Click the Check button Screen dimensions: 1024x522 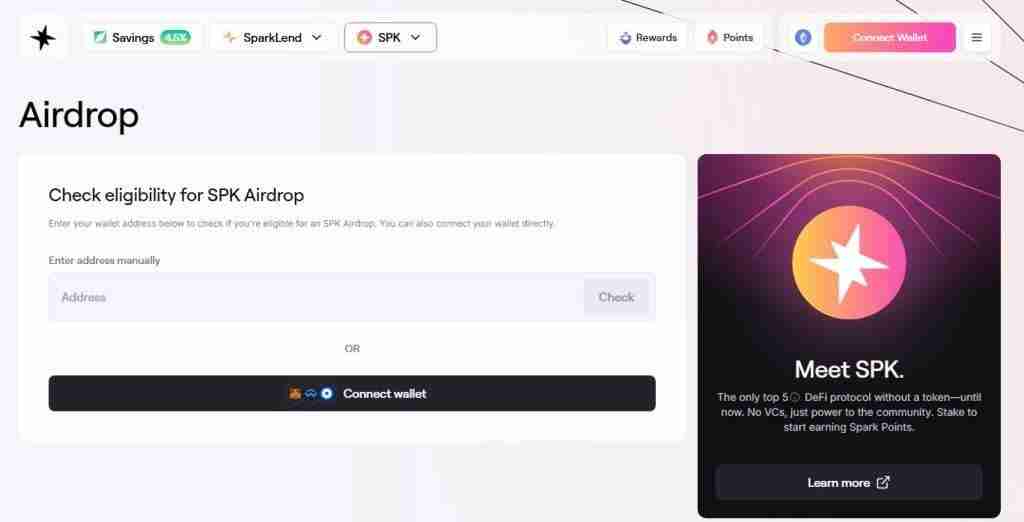click(616, 297)
